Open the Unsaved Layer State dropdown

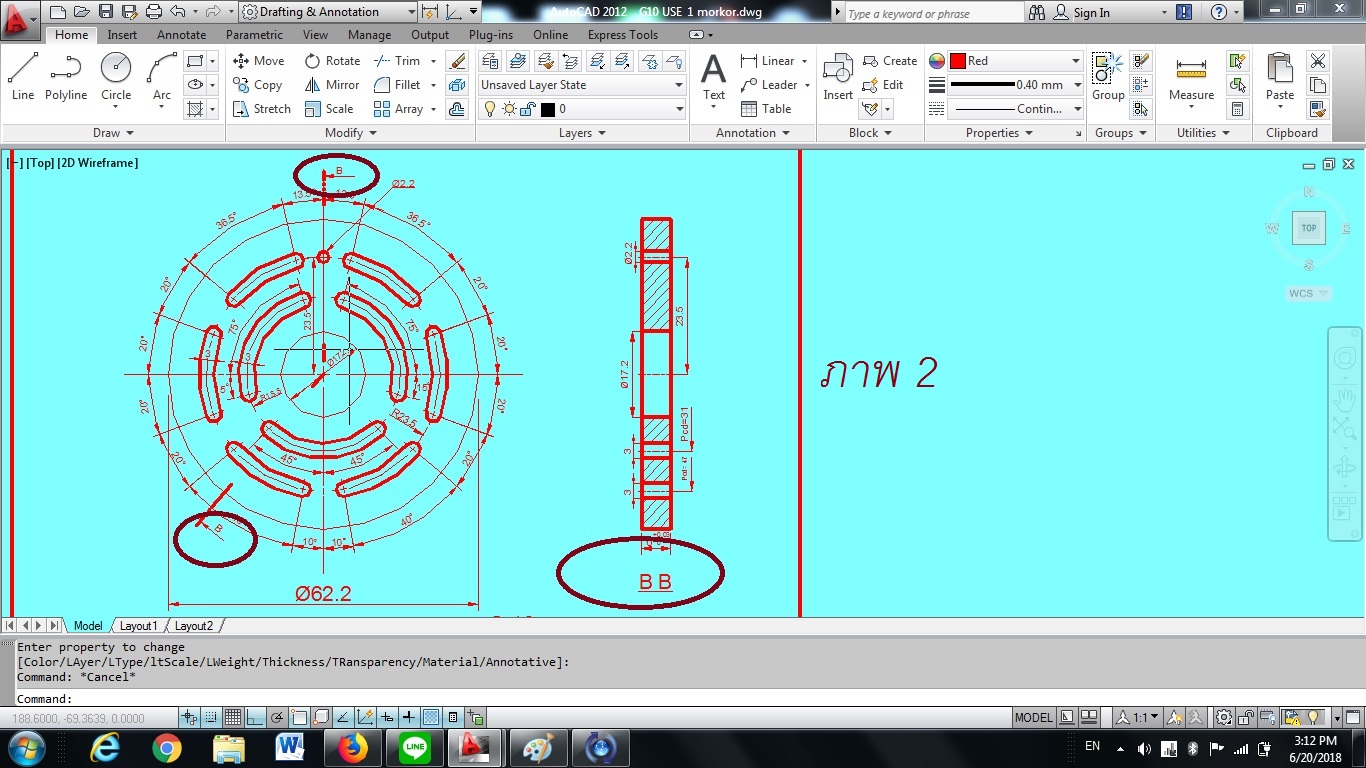coord(581,85)
